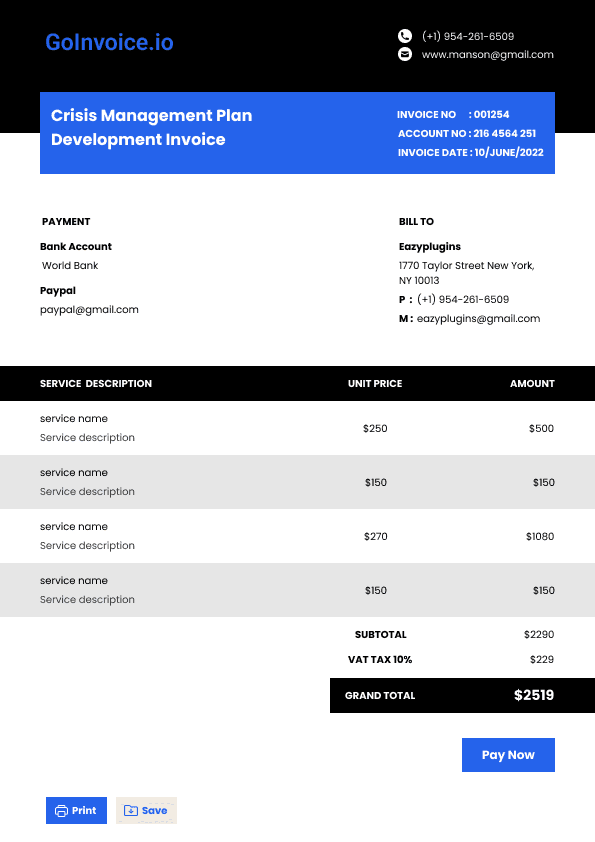Click the email envelope icon in header
This screenshot has width=595, height=842.
[x=405, y=54]
